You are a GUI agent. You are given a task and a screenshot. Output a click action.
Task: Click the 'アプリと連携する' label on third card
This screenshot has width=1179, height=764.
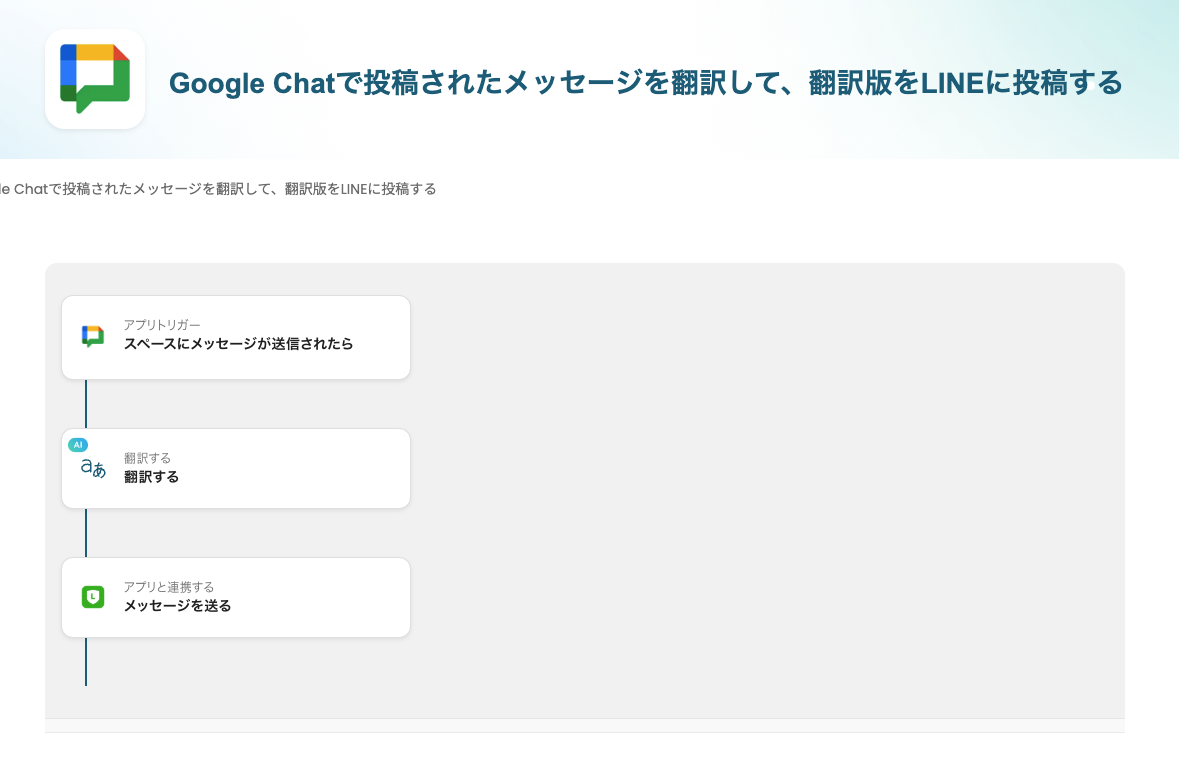click(169, 587)
